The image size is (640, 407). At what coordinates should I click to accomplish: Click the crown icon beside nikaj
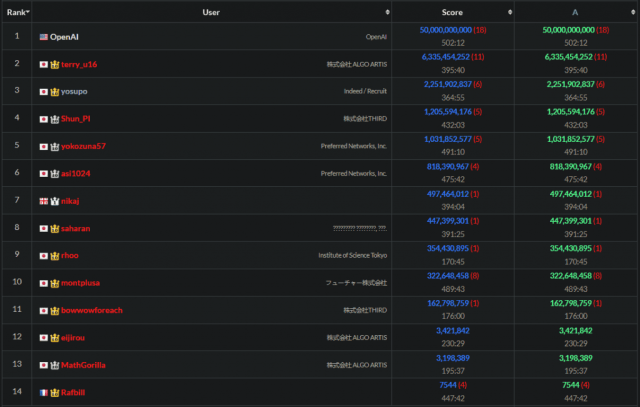55,201
